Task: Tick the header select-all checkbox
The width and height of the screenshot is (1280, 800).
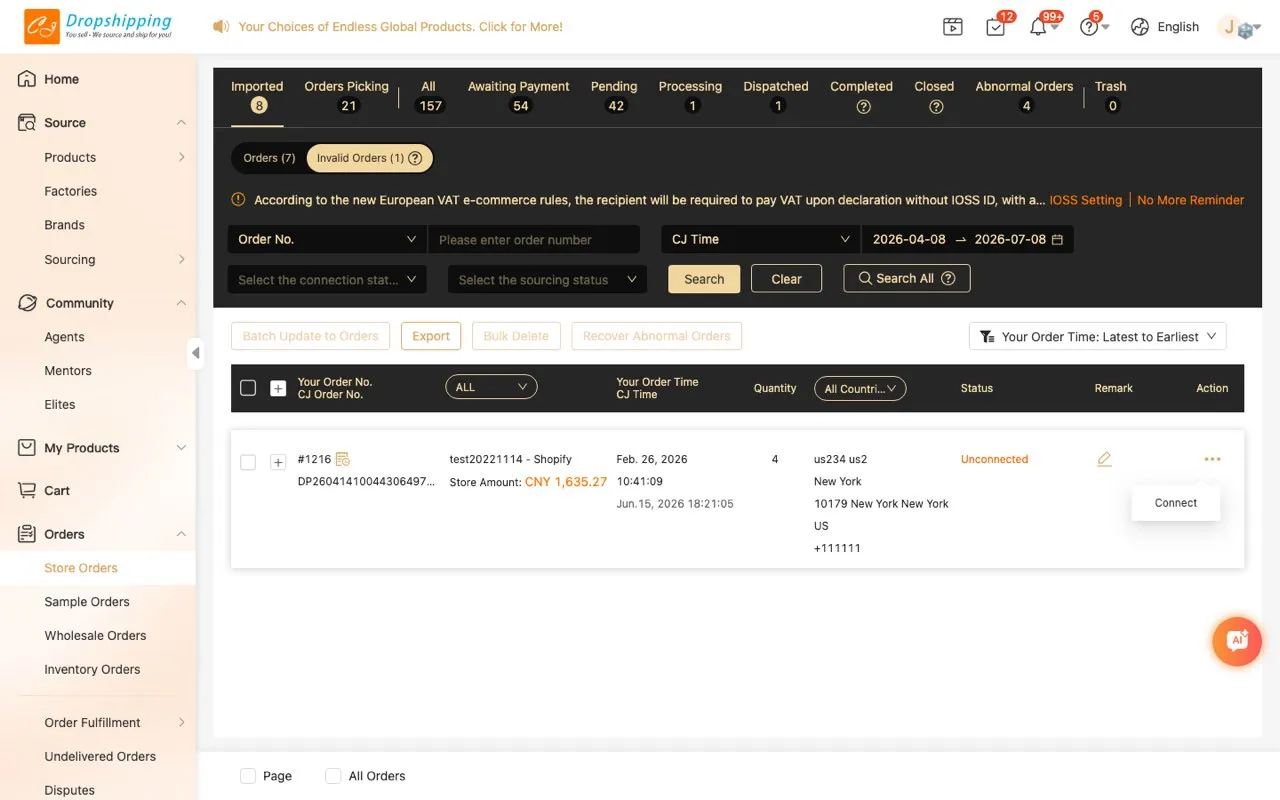Action: (x=248, y=388)
